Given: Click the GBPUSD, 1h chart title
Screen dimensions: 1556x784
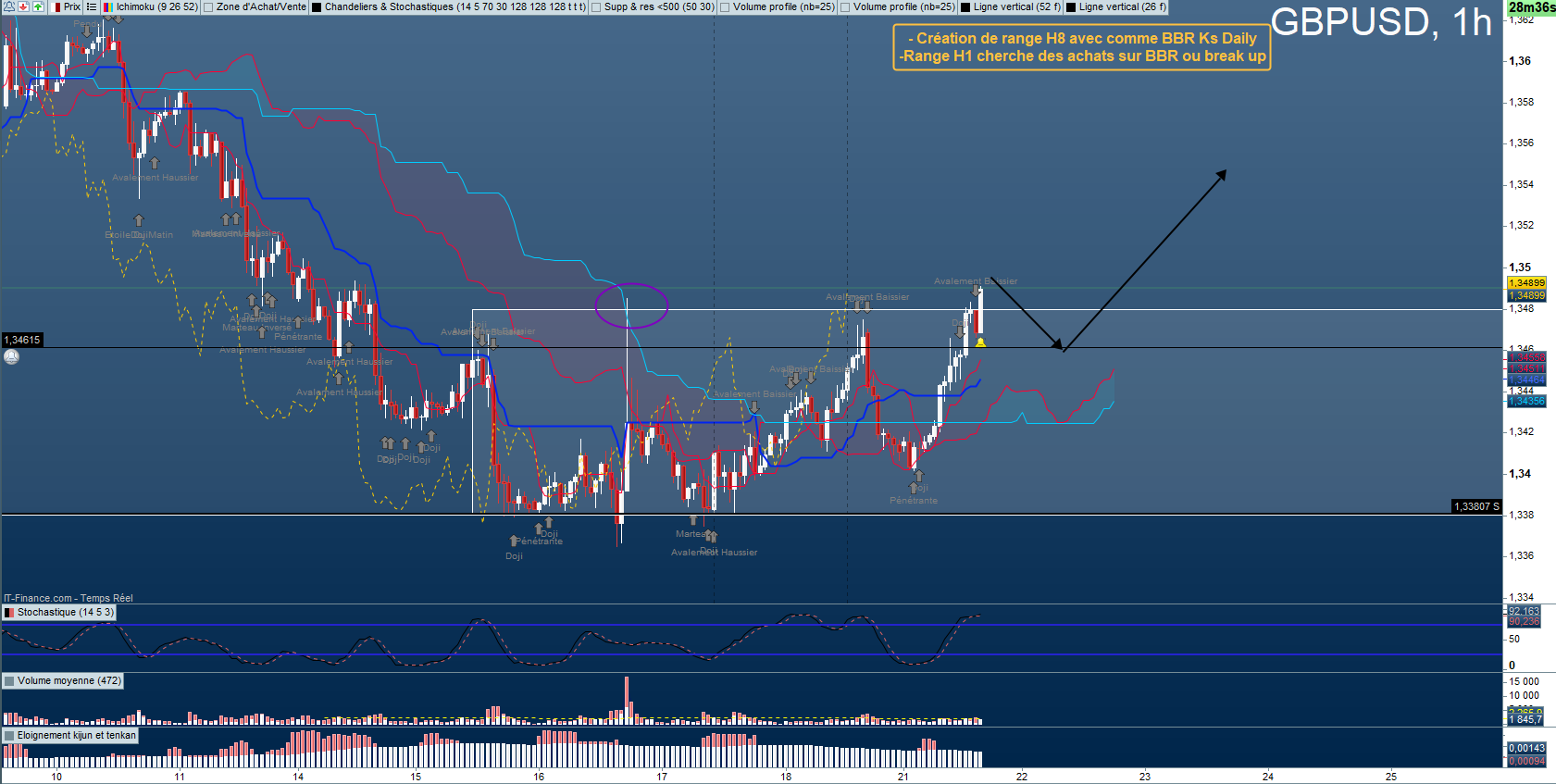Looking at the screenshot, I should tap(1381, 22).
